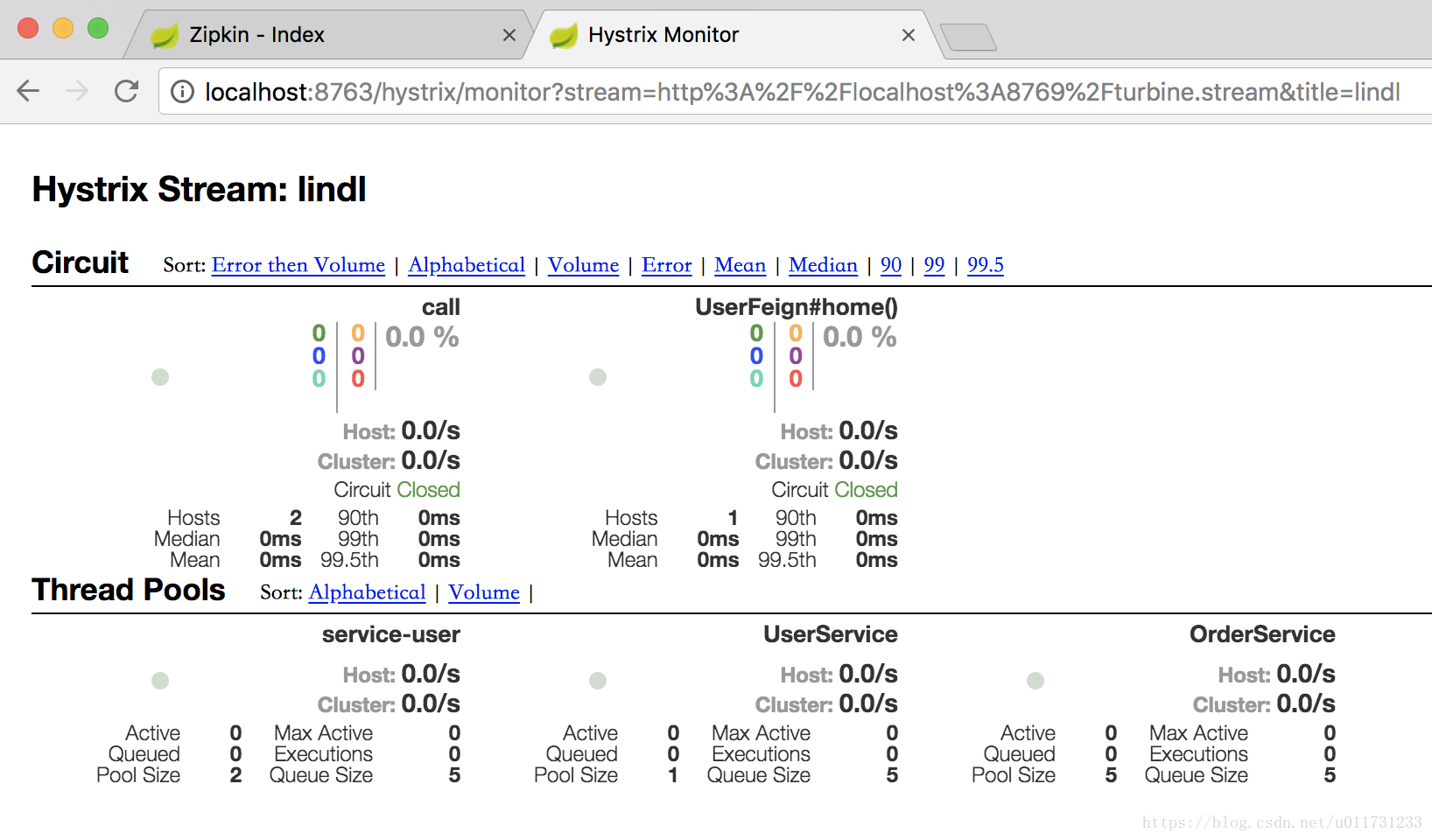The width and height of the screenshot is (1432, 840).
Task: Click the 'UserFeign#home()' circuit name
Action: click(797, 307)
